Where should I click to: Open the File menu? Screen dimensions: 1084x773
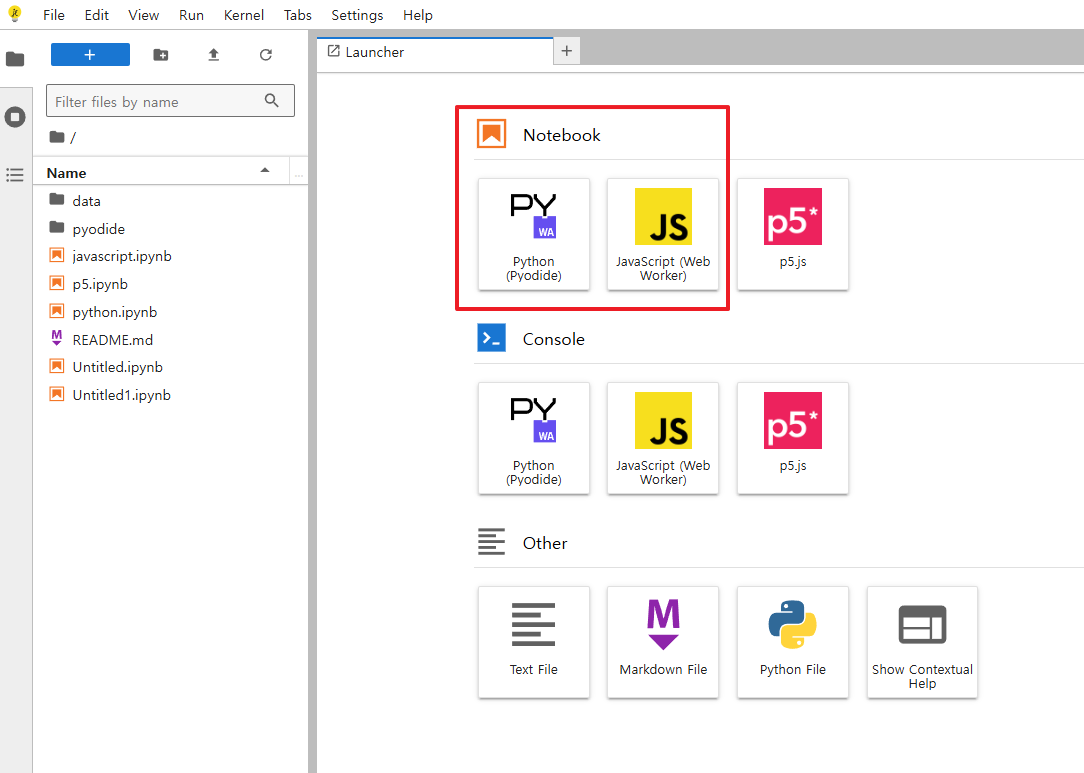[53, 15]
